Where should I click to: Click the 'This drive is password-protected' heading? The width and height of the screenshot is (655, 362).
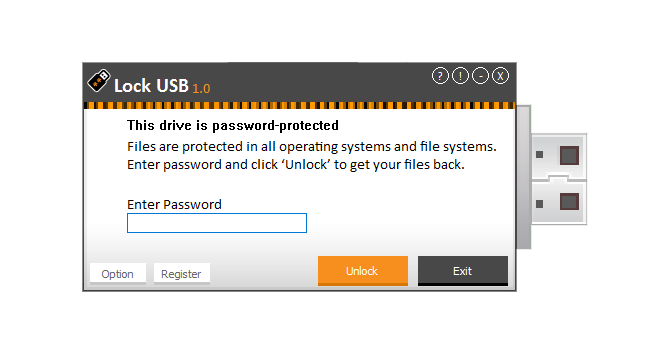(x=233, y=125)
